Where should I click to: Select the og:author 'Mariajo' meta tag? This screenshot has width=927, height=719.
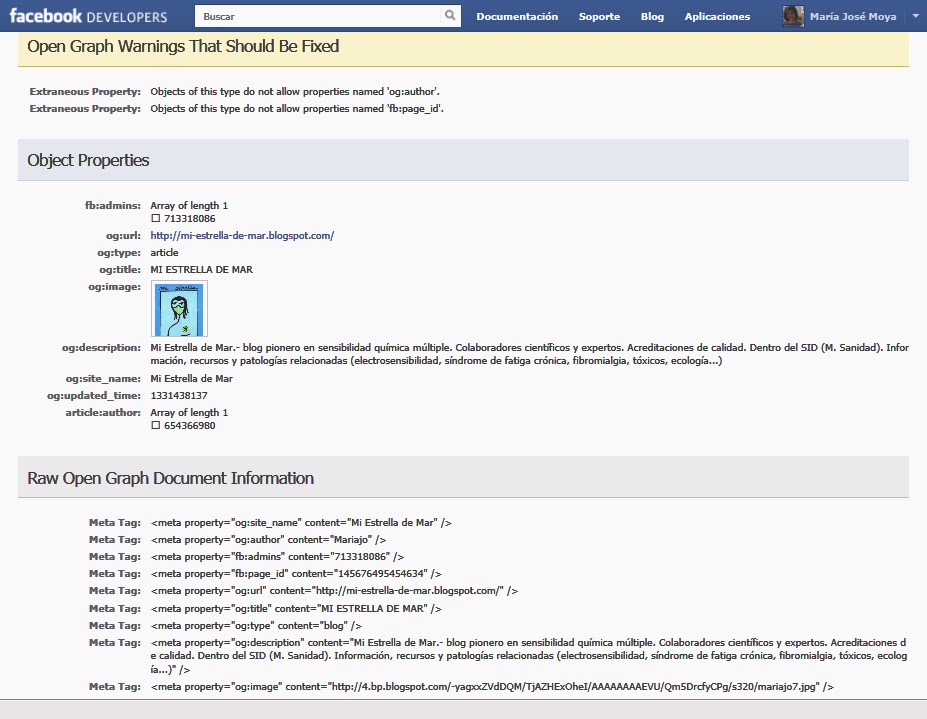pos(268,540)
